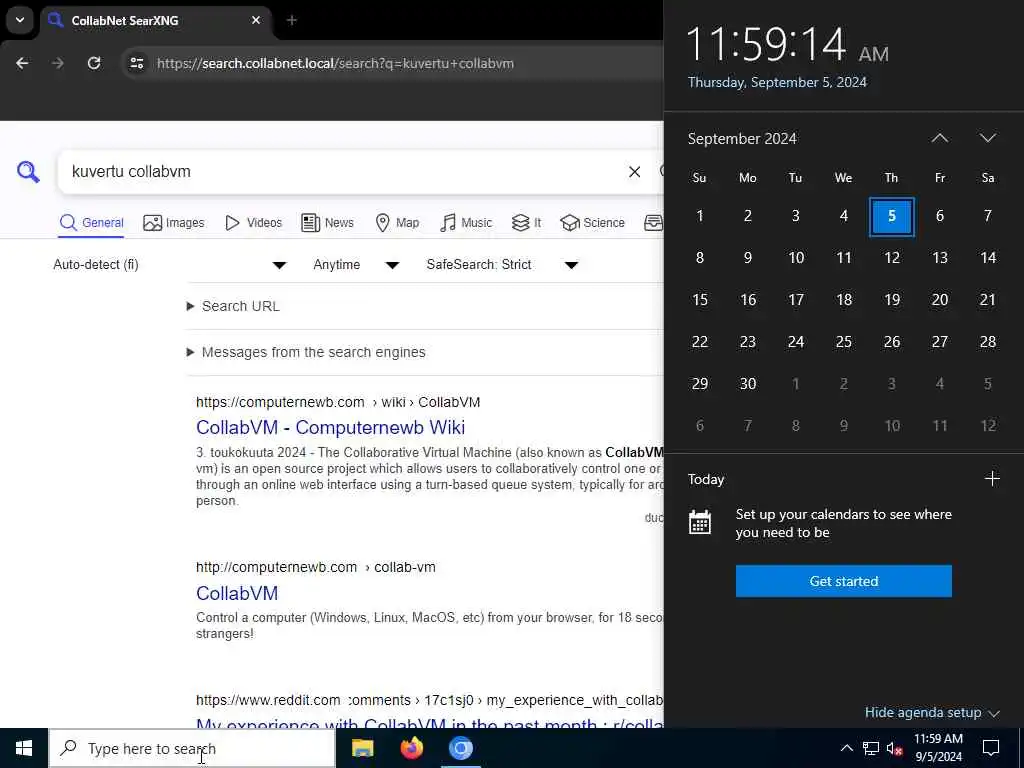The image size is (1024, 768).
Task: Close the CollabNet SearXNG tab
Action: [x=256, y=20]
